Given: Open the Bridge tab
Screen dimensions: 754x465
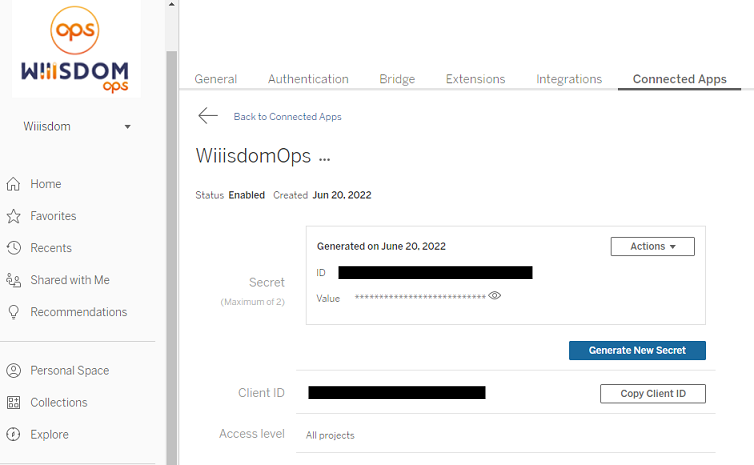Looking at the screenshot, I should [x=397, y=79].
